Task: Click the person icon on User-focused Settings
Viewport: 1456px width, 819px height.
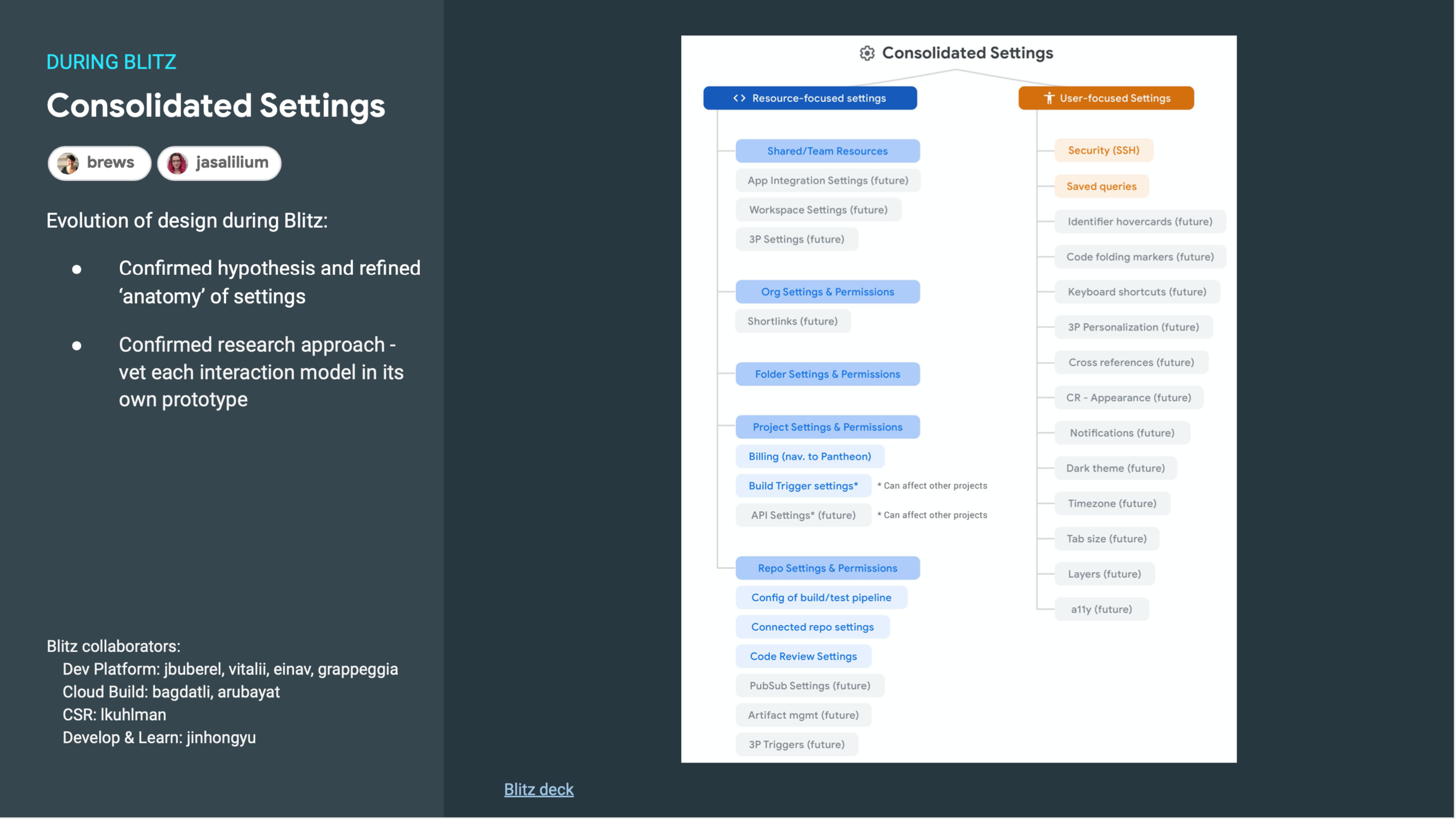Action: 1048,98
